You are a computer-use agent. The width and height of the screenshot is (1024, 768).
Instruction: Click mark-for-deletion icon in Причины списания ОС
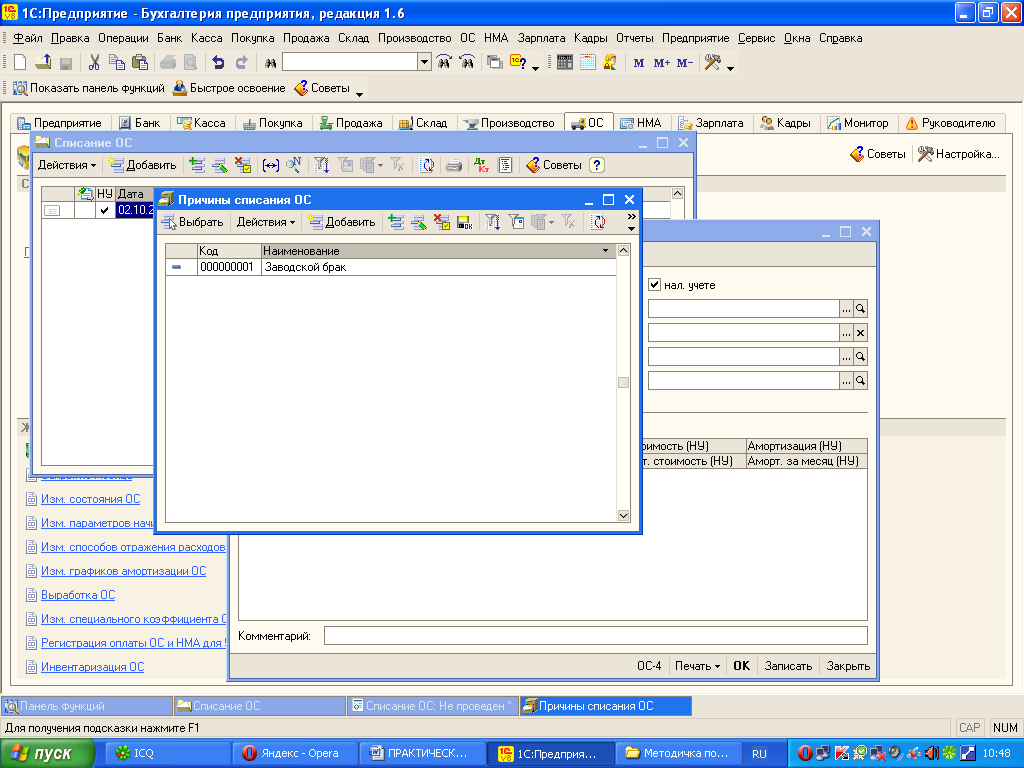(441, 222)
